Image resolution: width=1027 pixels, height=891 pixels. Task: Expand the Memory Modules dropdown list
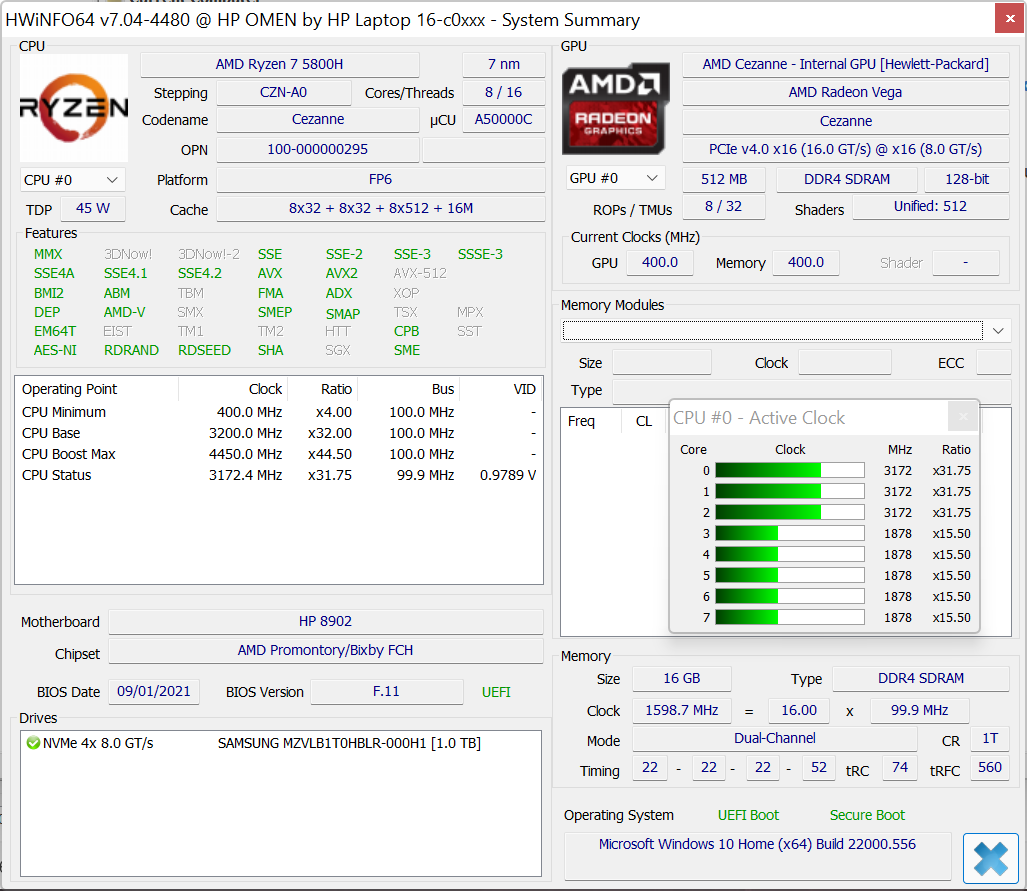click(x=998, y=331)
